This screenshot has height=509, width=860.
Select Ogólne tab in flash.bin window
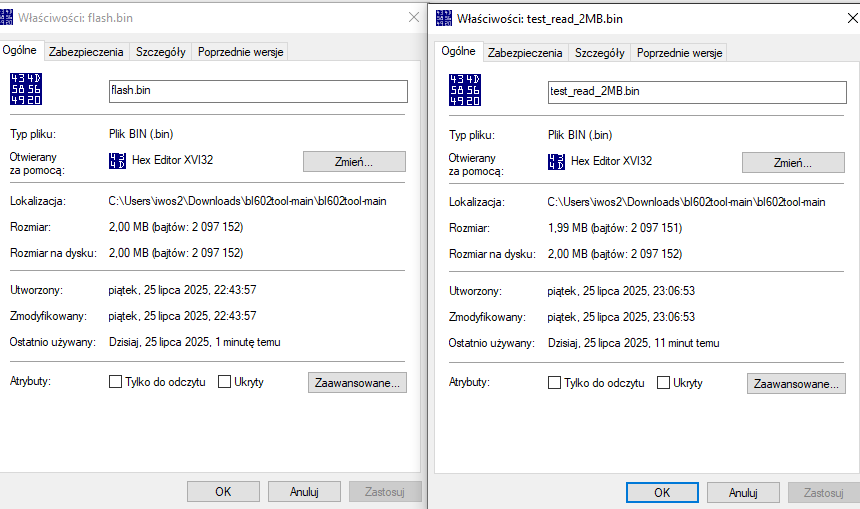[20, 50]
